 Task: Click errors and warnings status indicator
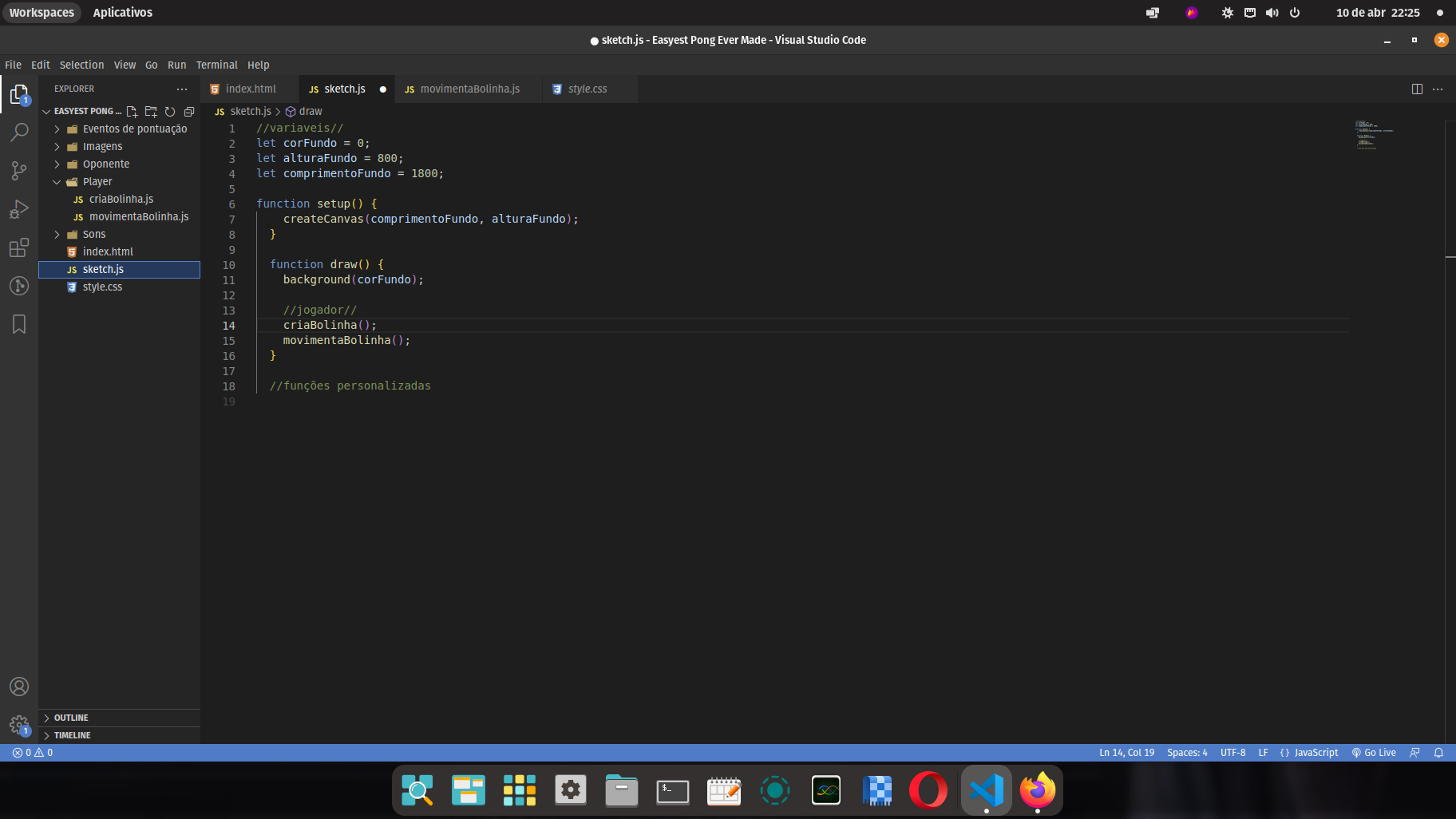point(33,753)
